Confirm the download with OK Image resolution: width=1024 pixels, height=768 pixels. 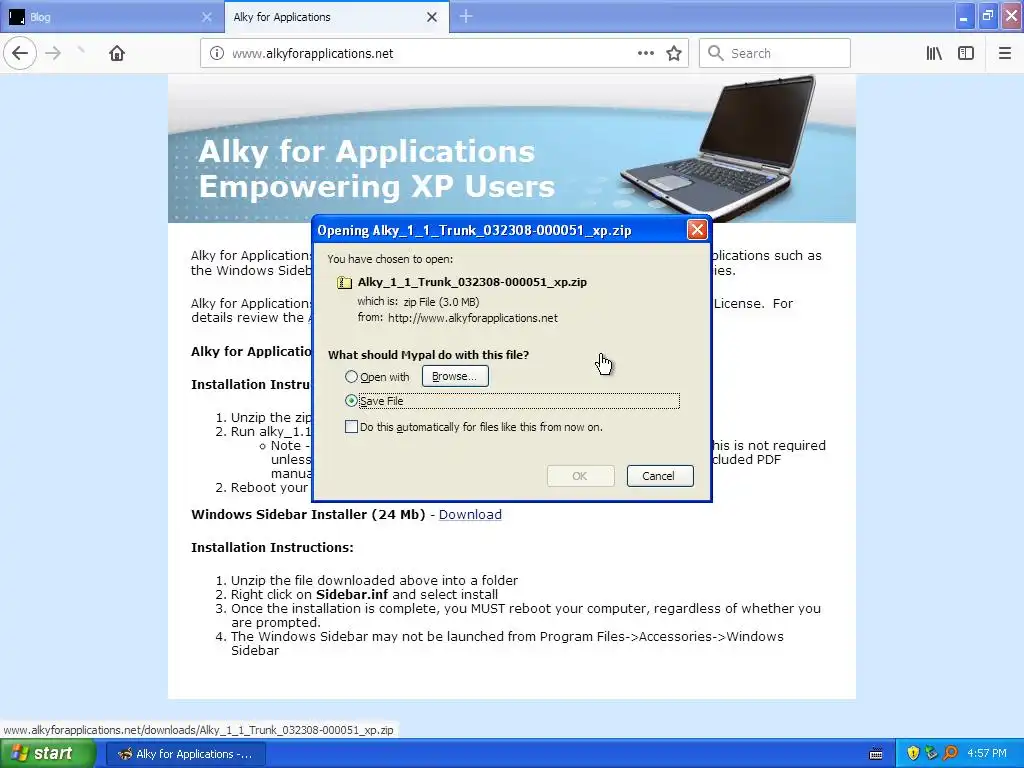[x=580, y=475]
